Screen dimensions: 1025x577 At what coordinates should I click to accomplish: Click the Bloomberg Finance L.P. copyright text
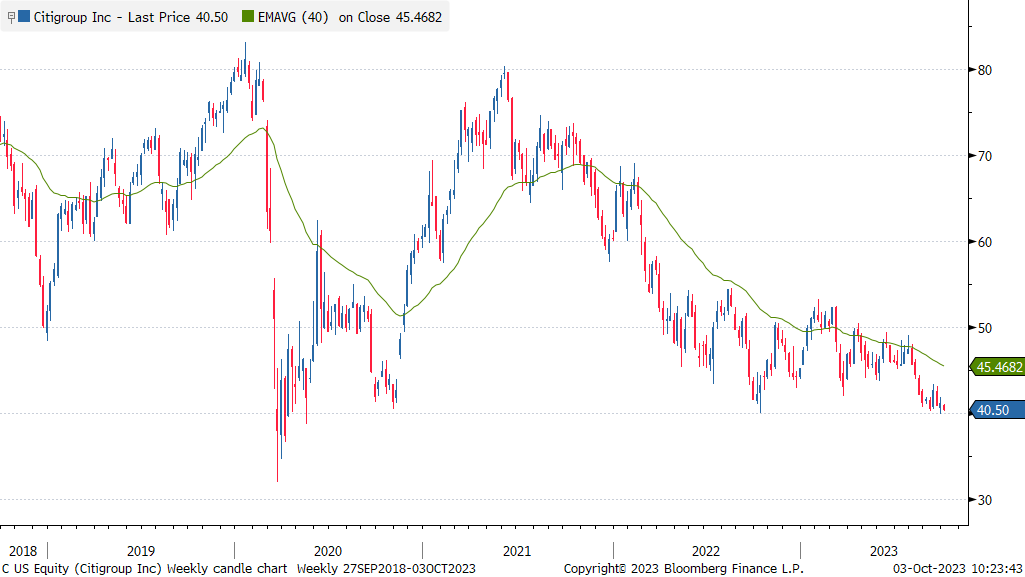pos(684,569)
